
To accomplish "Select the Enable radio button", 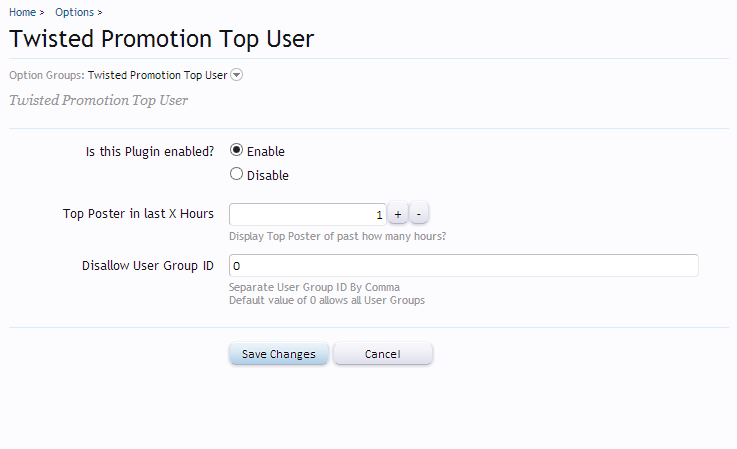I will click(236, 151).
